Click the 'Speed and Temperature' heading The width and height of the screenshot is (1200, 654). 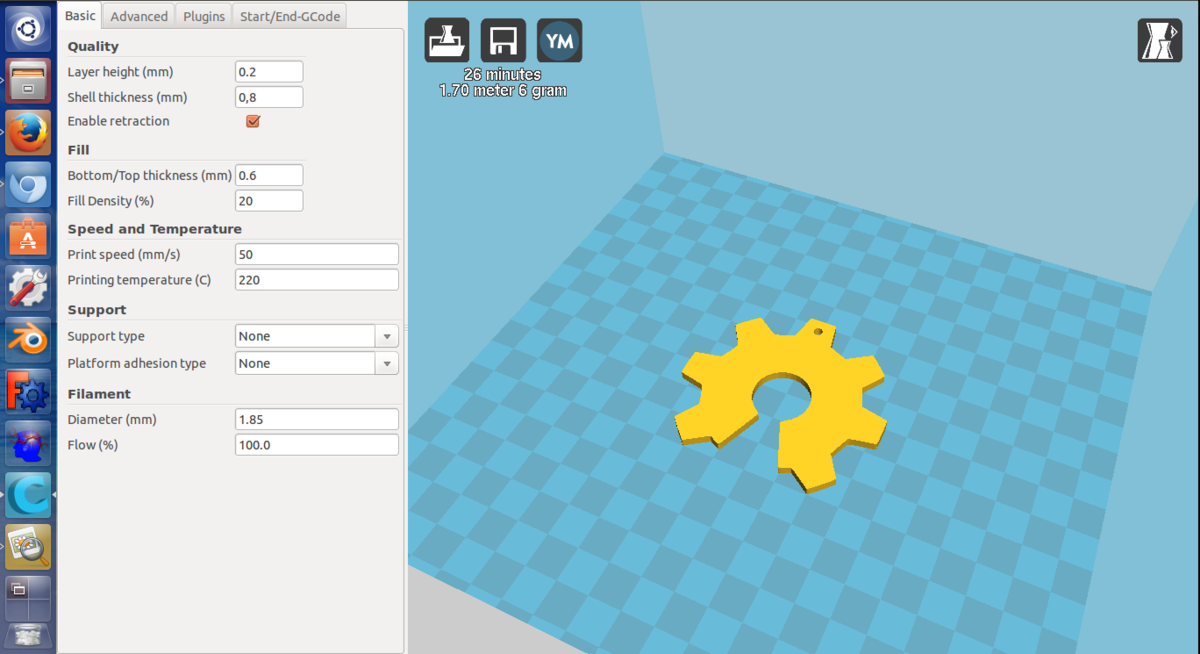pos(154,229)
